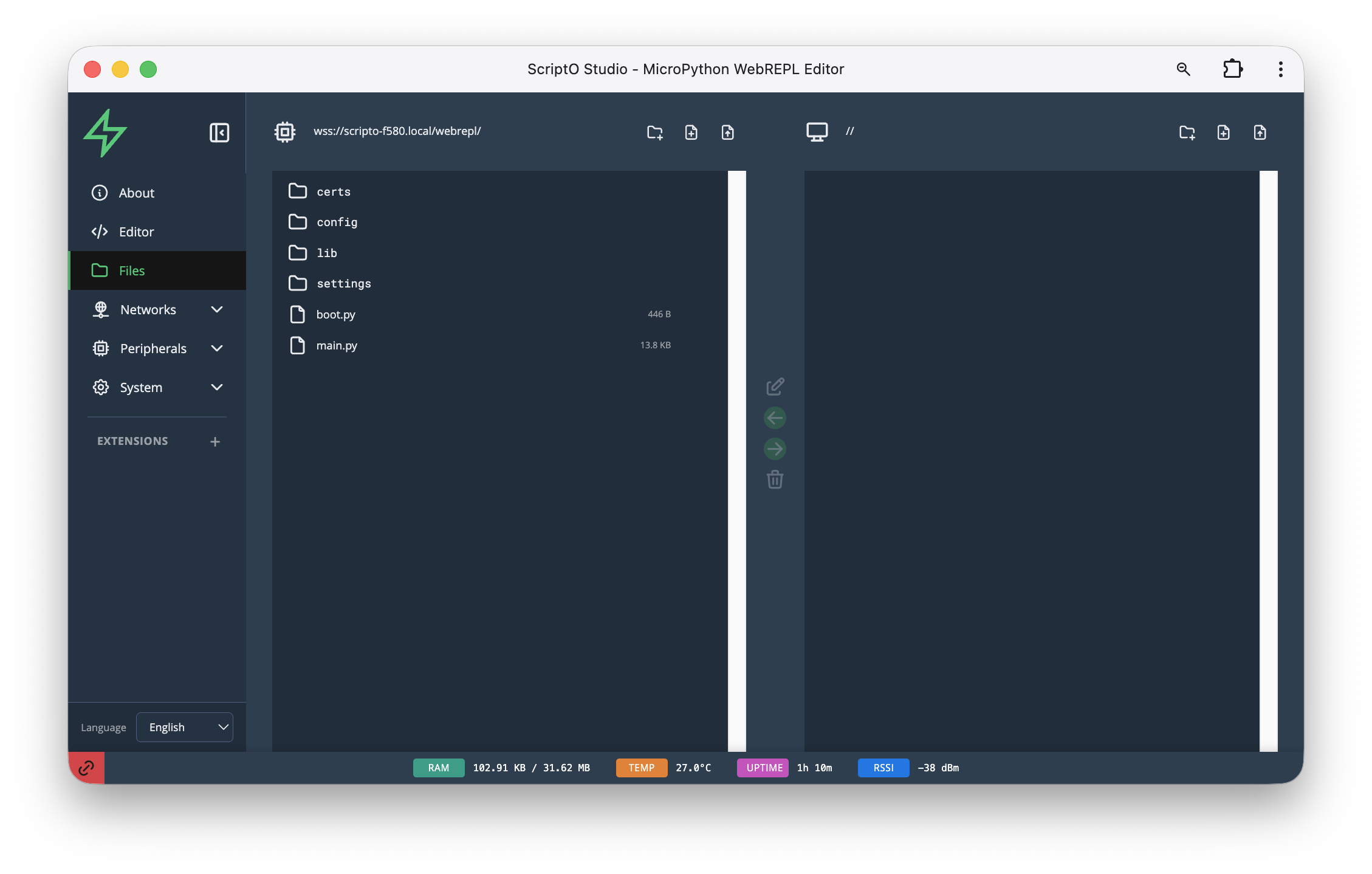
Task: Upload a file to the device
Action: pos(727,132)
